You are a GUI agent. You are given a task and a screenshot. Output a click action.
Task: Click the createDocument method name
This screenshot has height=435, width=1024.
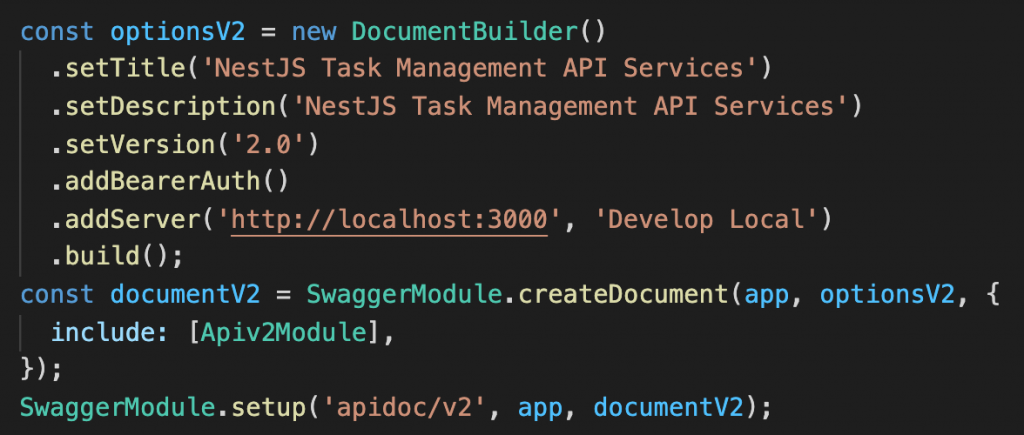(x=623, y=295)
